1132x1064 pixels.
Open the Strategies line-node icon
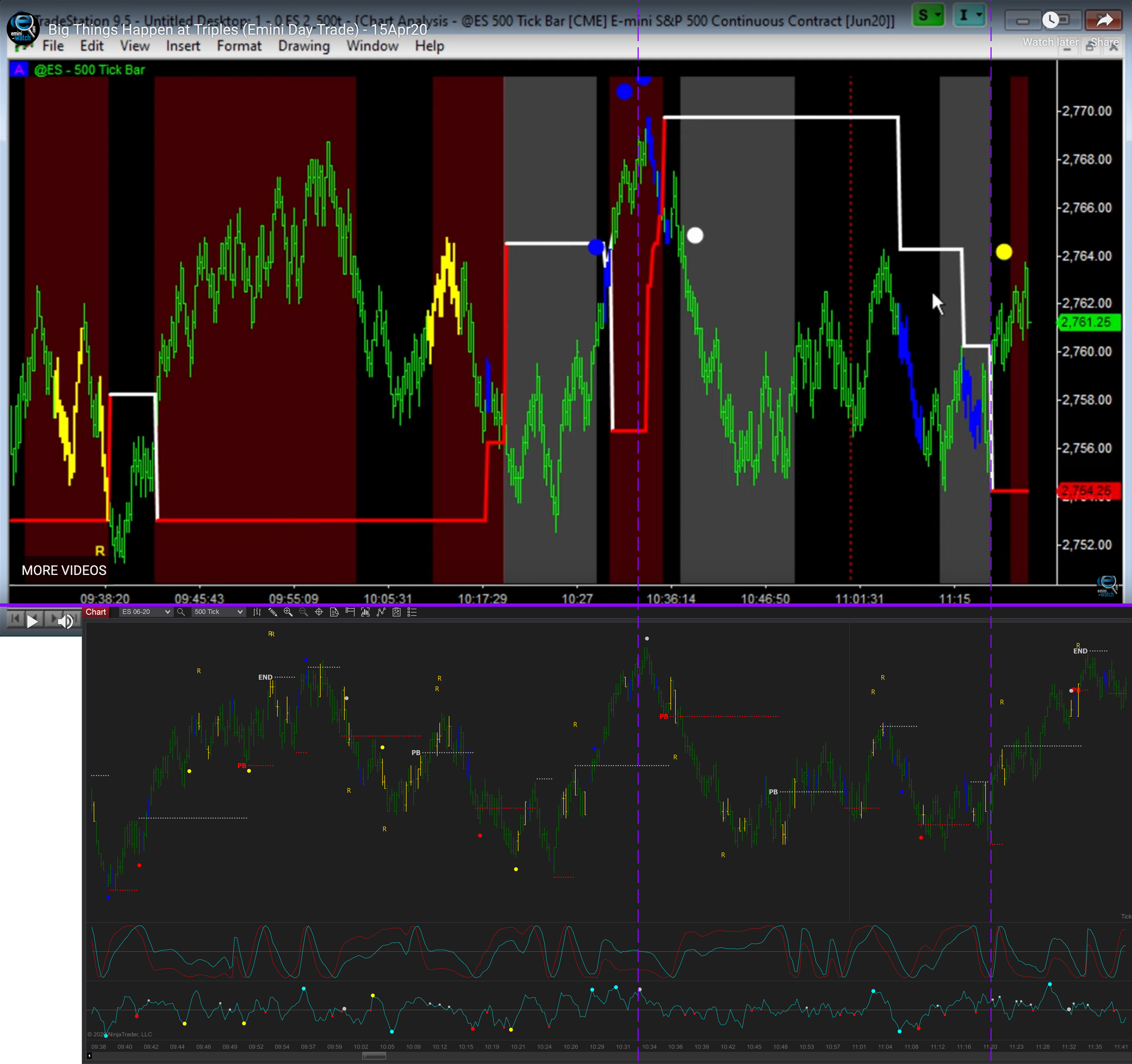click(381, 612)
